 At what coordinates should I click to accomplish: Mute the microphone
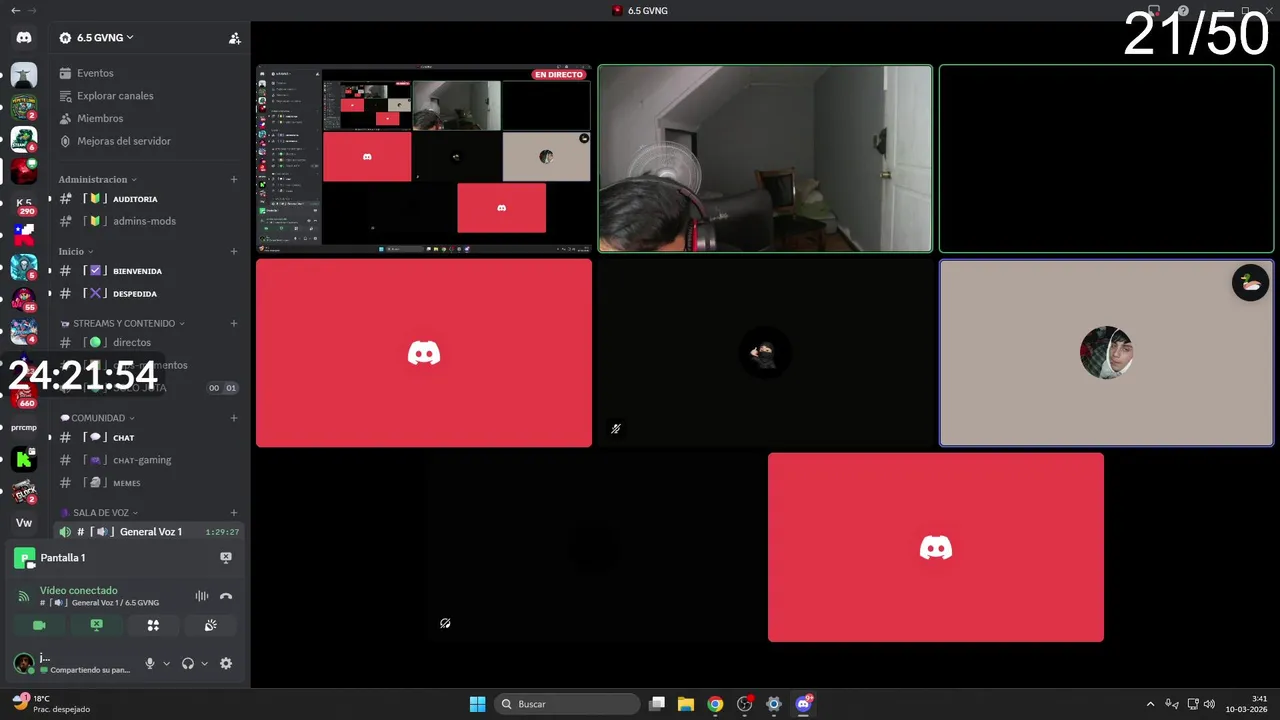point(150,663)
